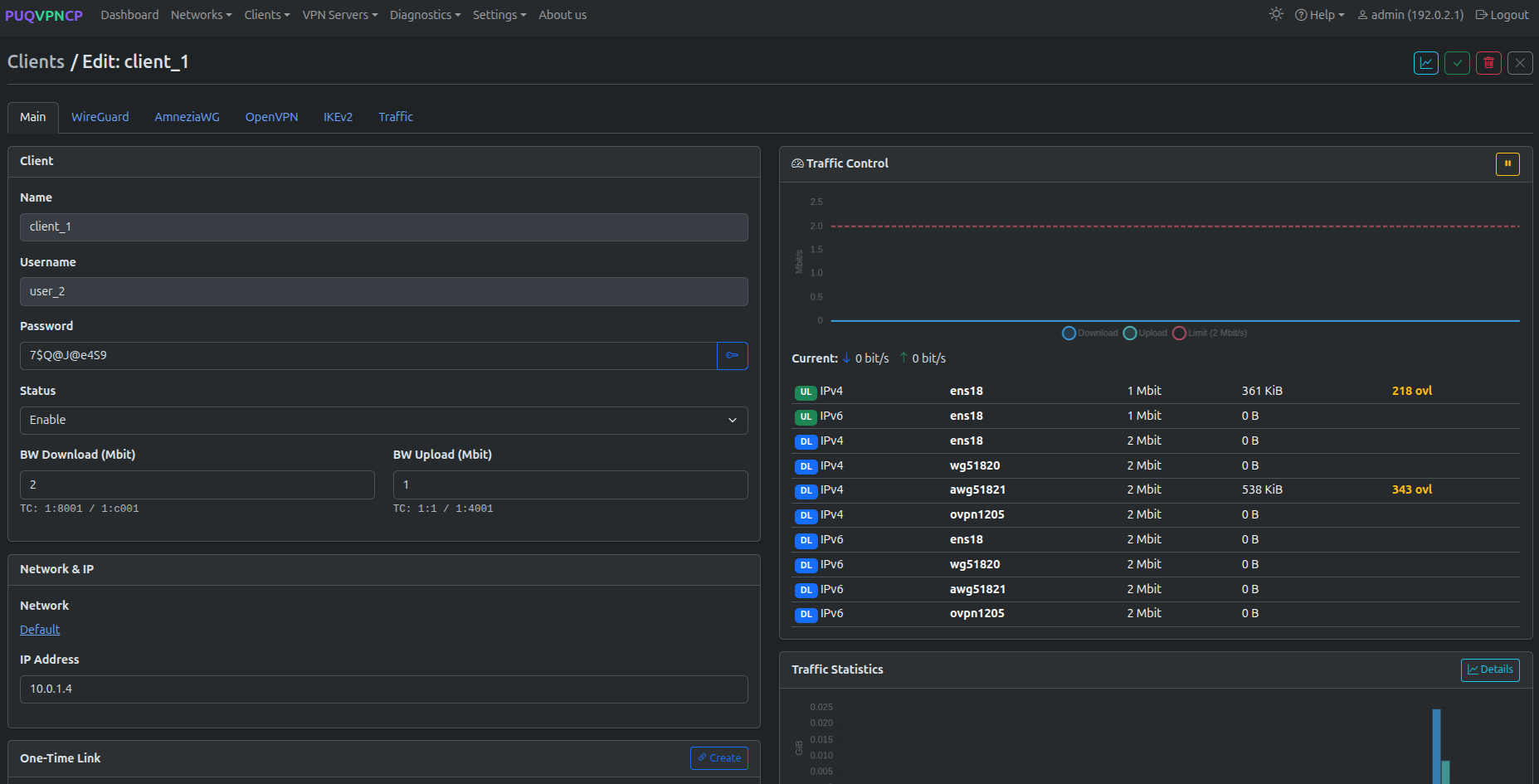This screenshot has height=784, width=1539.
Task: Toggle the Upload series in the chart legend
Action: pyautogui.click(x=1145, y=334)
